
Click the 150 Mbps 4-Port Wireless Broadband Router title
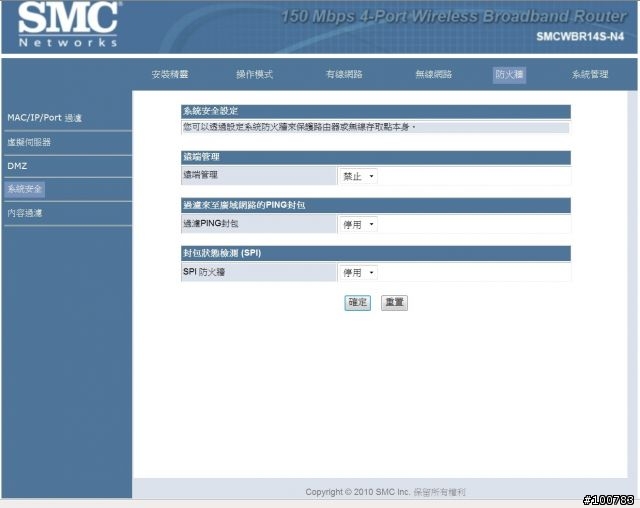tap(454, 16)
